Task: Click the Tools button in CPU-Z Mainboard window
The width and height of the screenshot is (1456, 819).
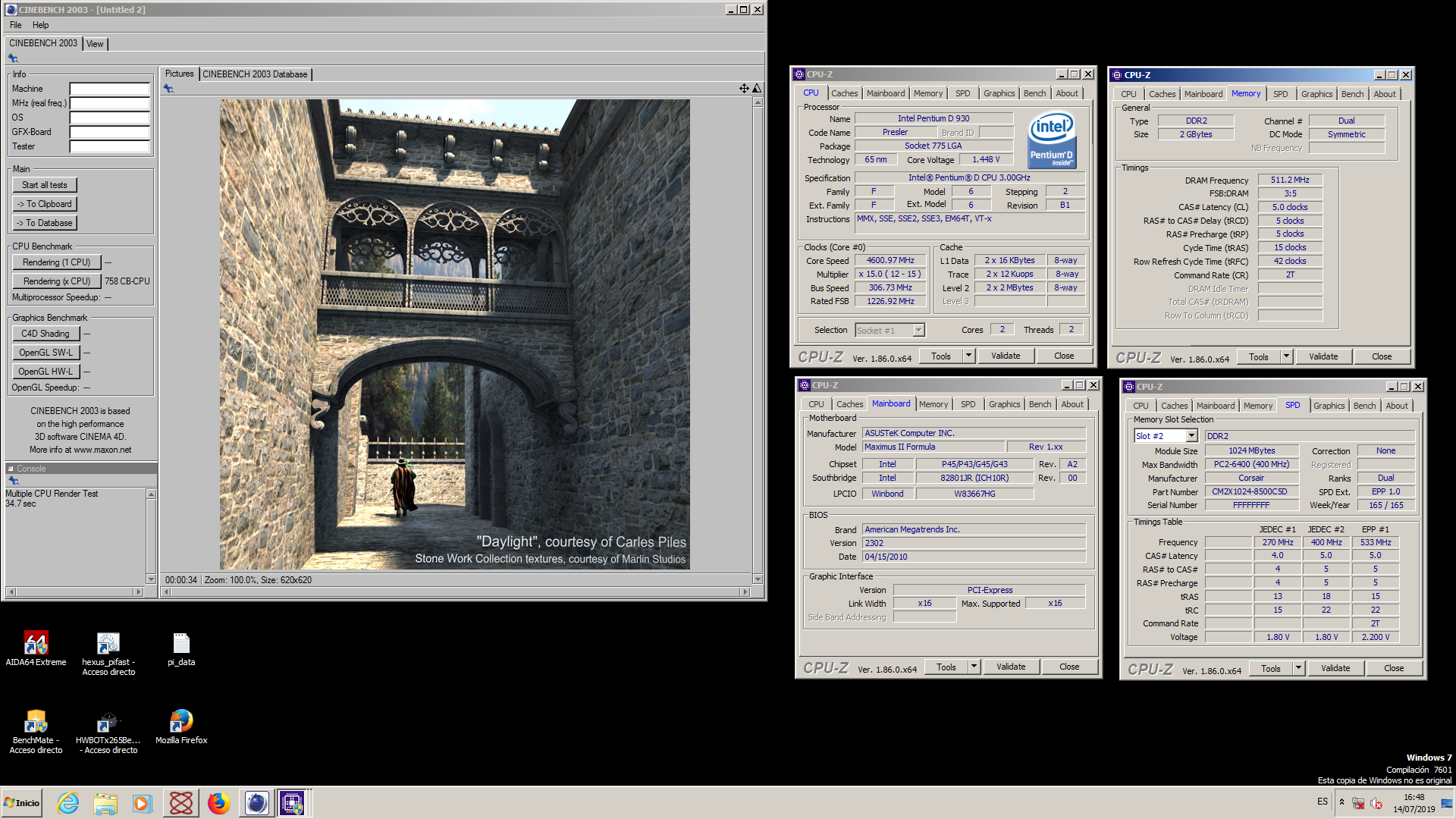Action: coord(946,667)
